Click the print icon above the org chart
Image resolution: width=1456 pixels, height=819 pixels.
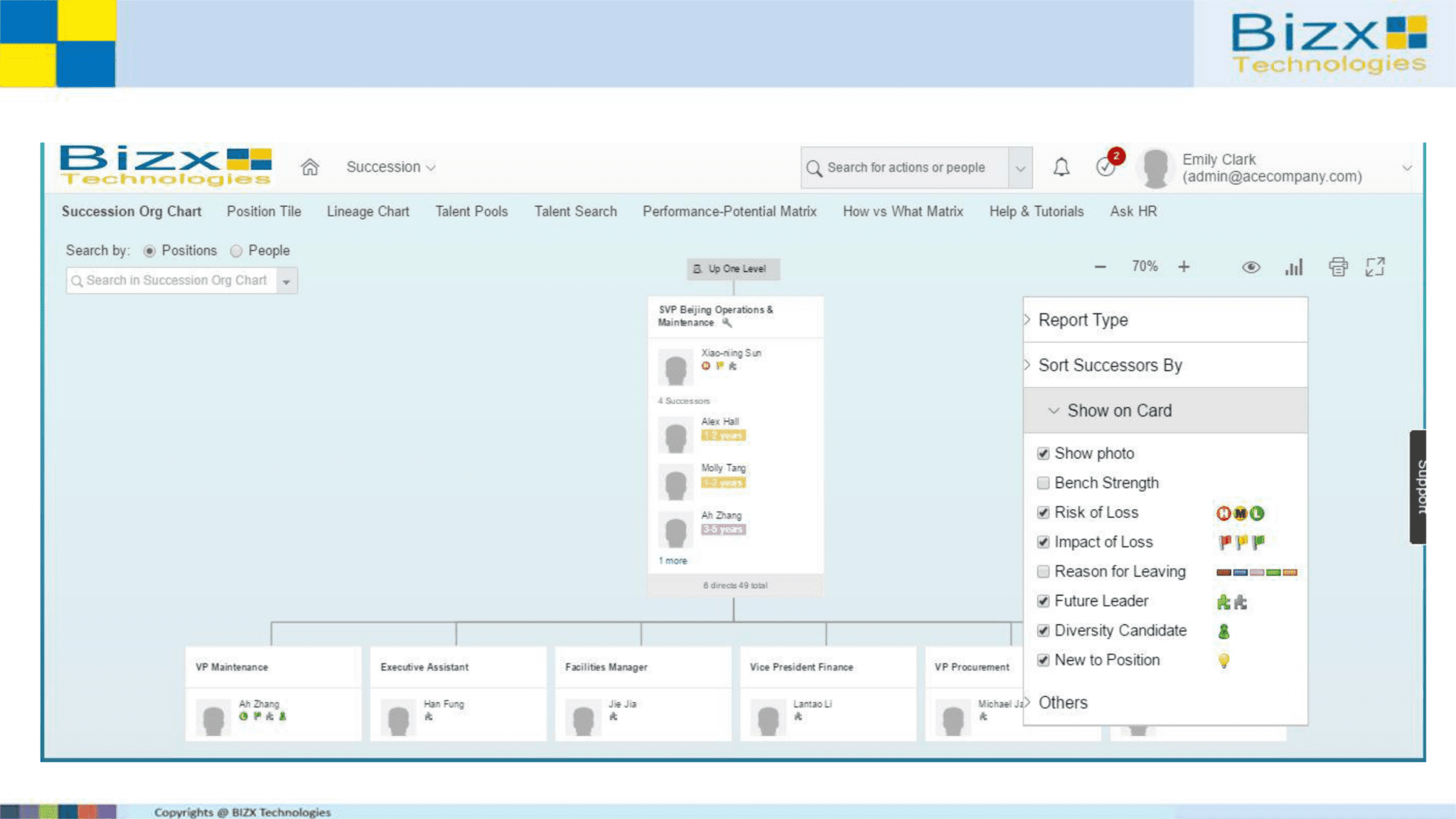click(1339, 267)
